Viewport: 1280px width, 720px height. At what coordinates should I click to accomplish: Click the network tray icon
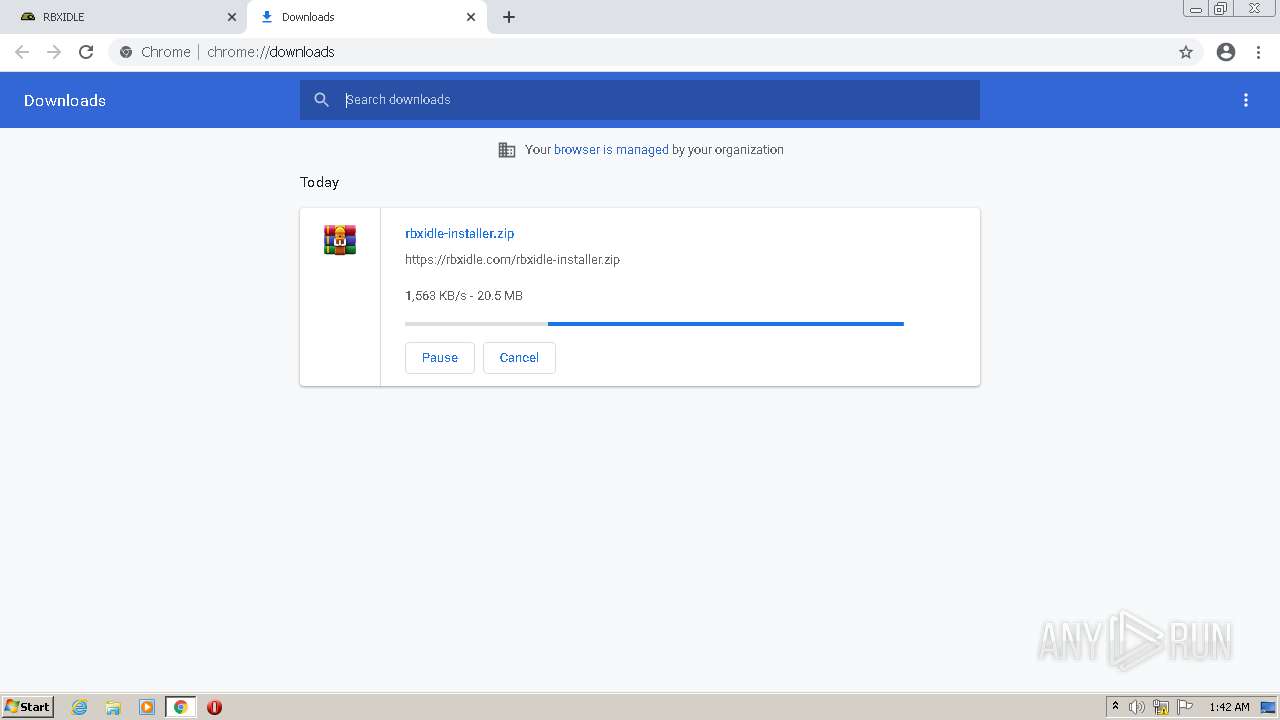tap(1161, 707)
